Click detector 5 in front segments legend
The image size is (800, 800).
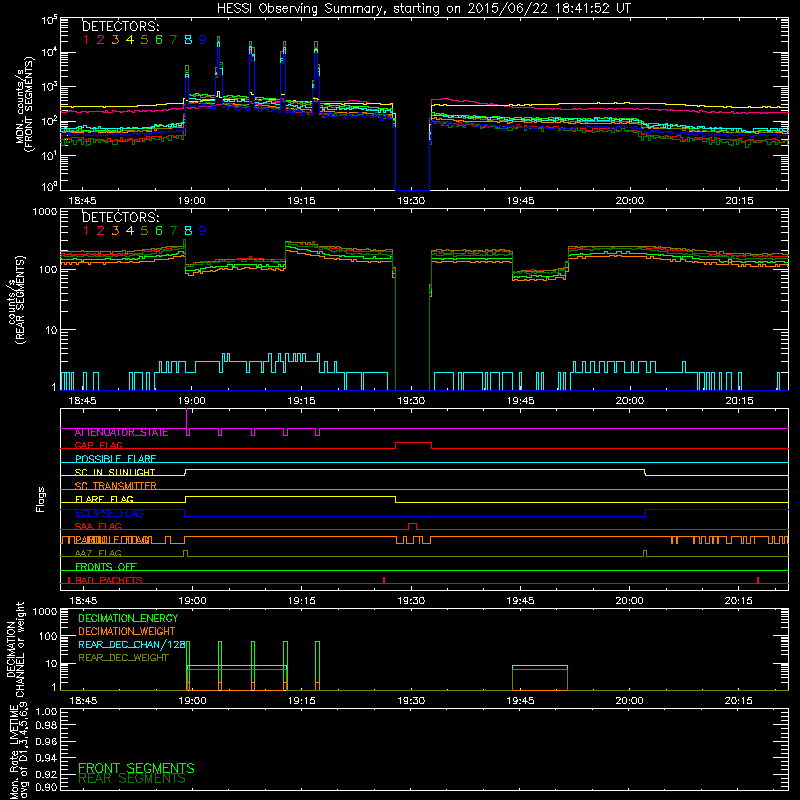(144, 40)
